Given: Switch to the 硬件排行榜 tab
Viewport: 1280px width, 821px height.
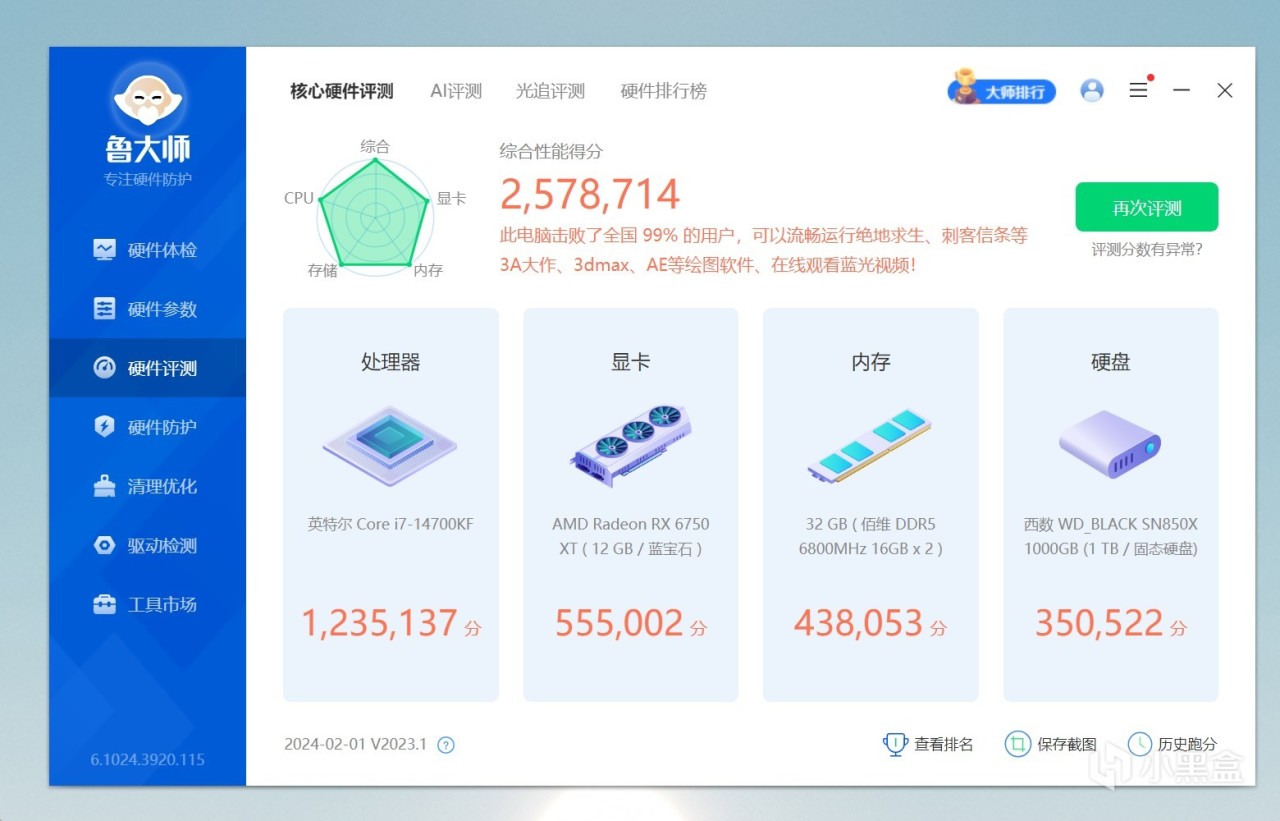Looking at the screenshot, I should (x=664, y=91).
